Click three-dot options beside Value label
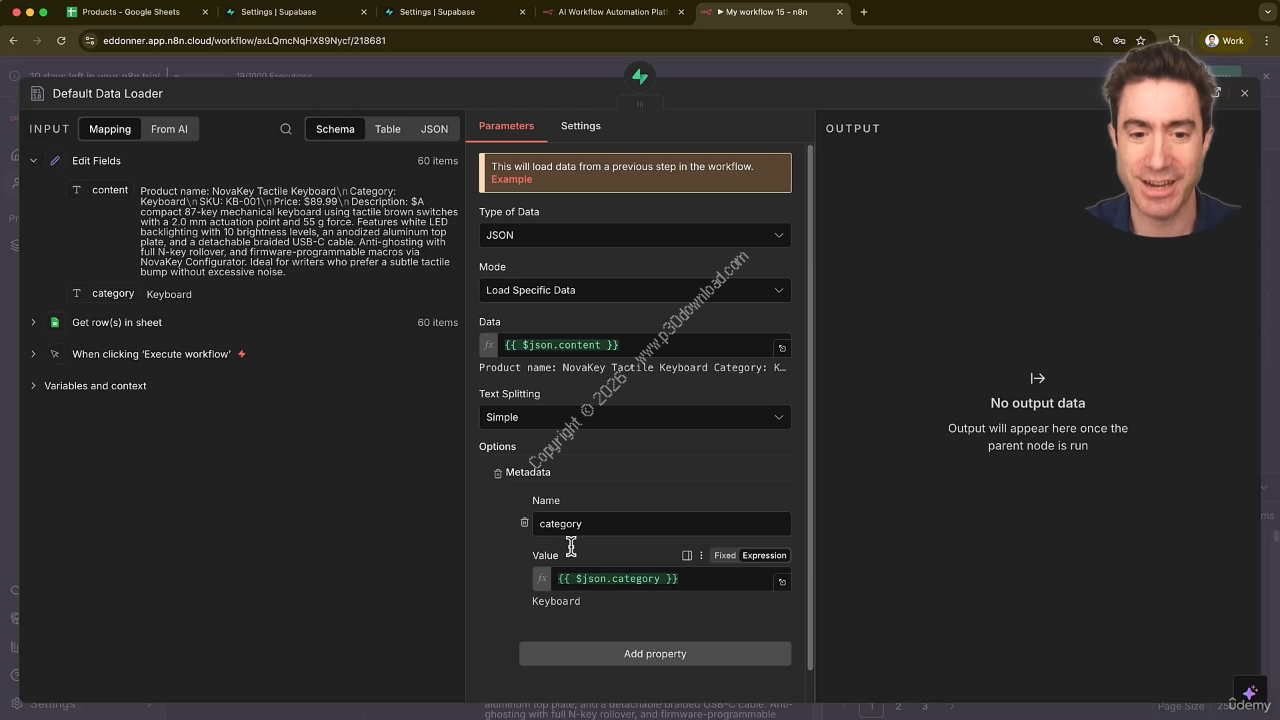This screenshot has width=1280, height=720. (701, 556)
